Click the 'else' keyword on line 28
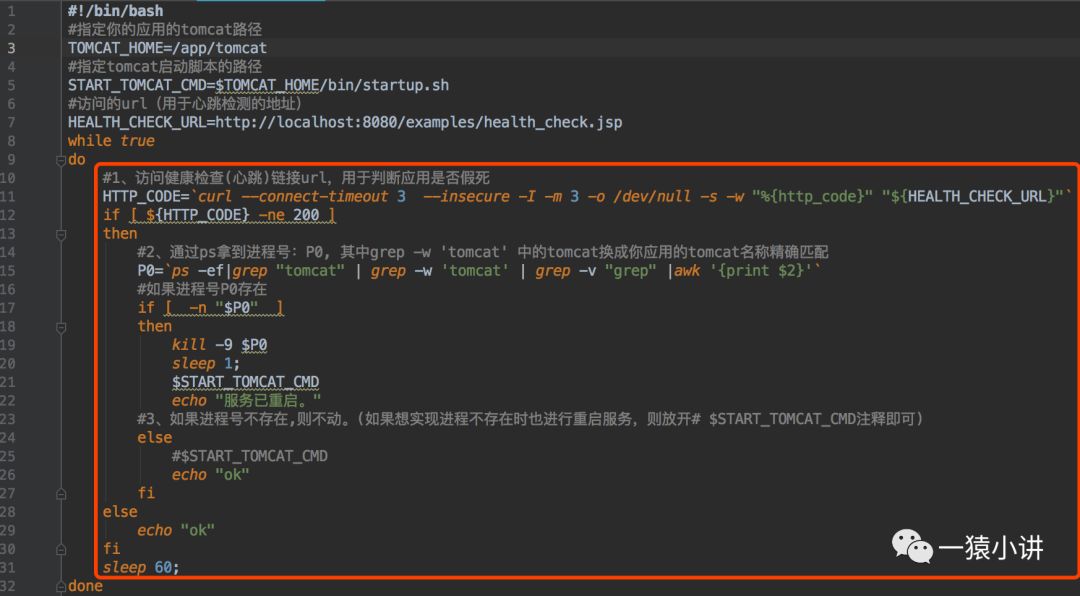The width and height of the screenshot is (1080, 596). click(120, 513)
